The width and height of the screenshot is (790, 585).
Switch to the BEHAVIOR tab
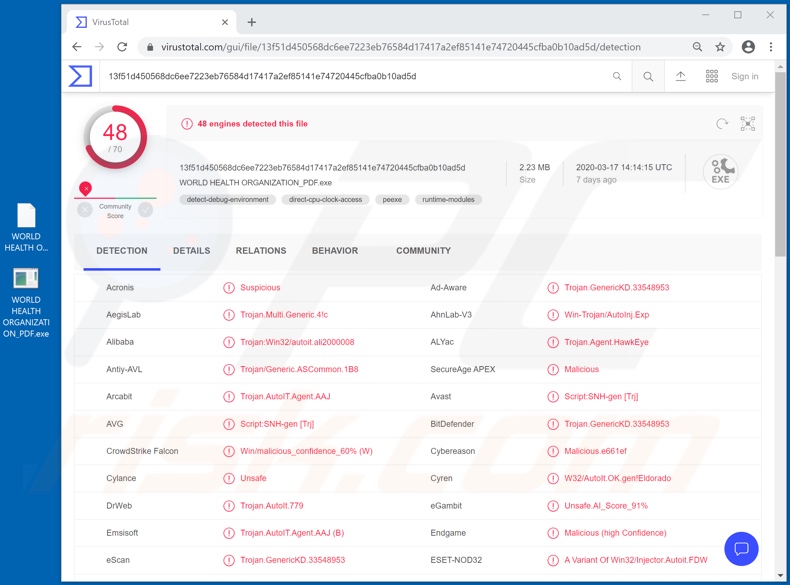335,250
